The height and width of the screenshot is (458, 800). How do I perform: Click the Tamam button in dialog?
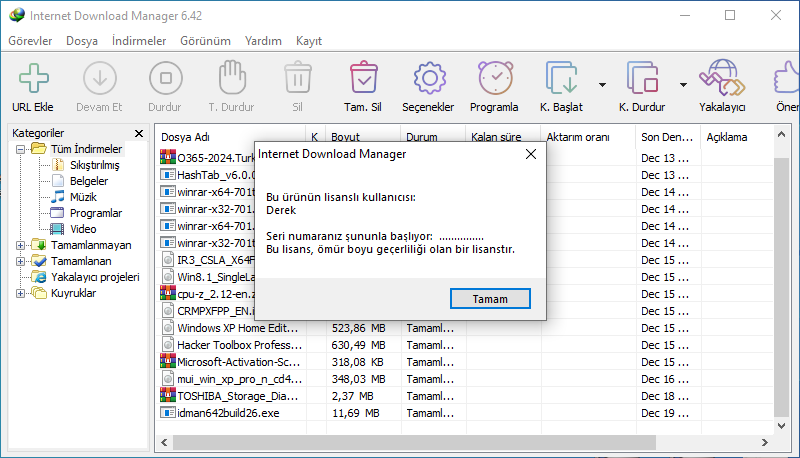point(490,299)
